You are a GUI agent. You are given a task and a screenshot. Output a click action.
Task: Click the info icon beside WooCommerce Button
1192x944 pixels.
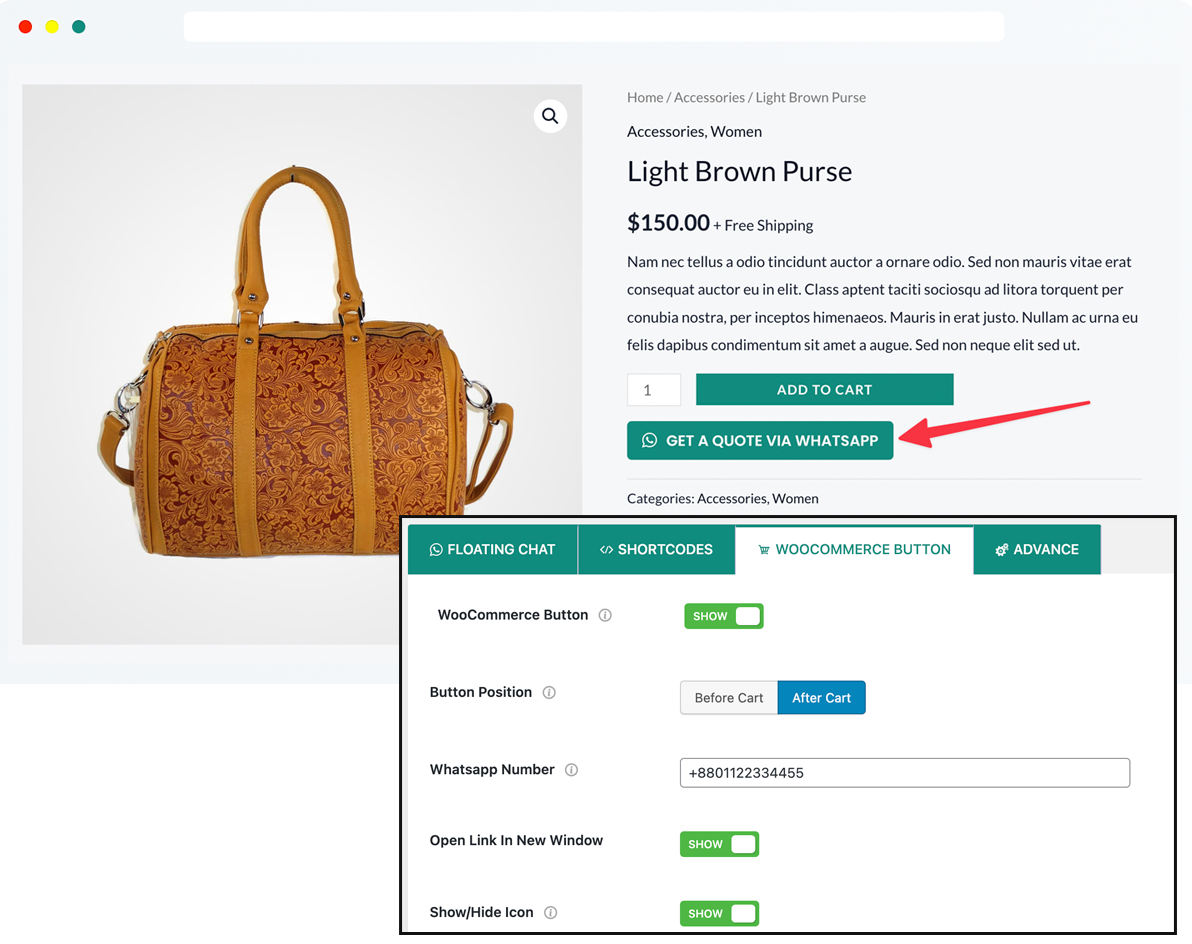605,616
